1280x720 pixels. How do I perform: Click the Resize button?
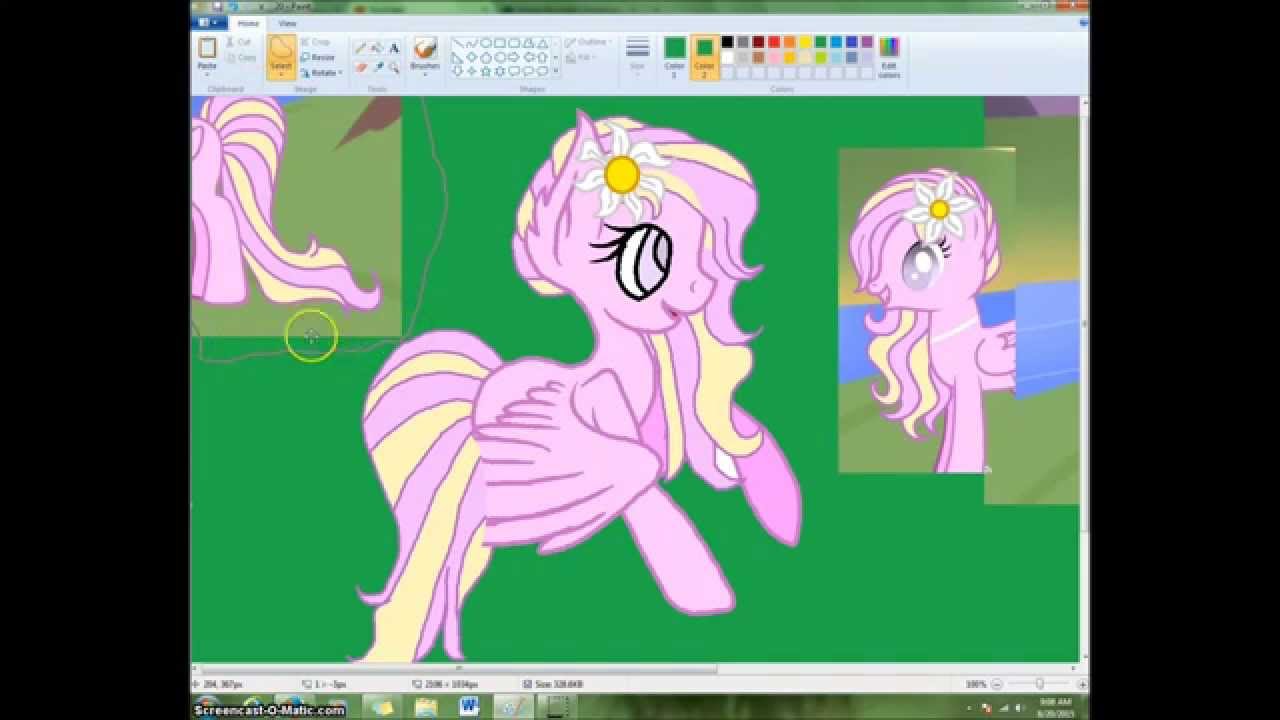(x=318, y=57)
